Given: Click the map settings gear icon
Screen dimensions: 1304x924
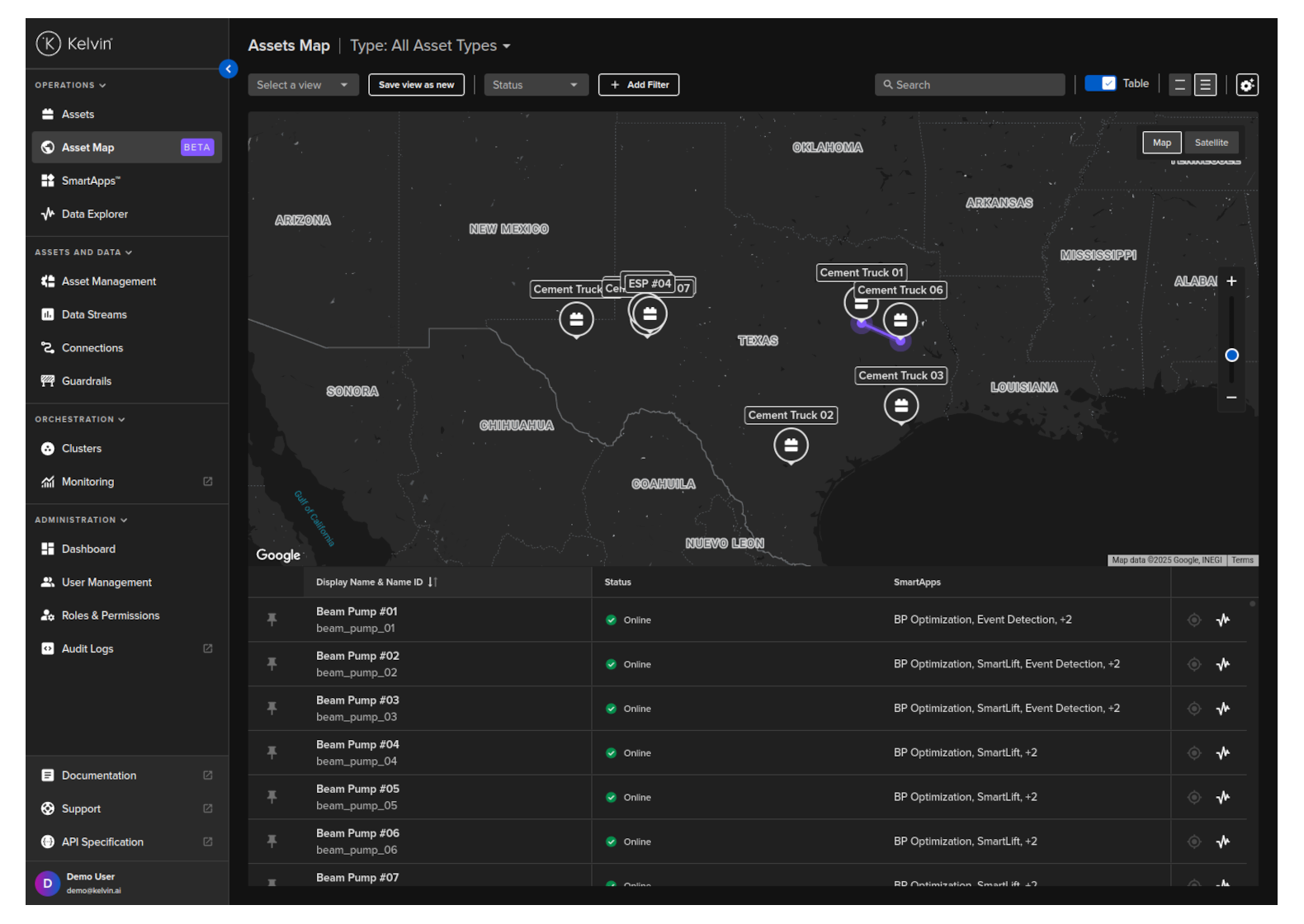Looking at the screenshot, I should click(1246, 85).
